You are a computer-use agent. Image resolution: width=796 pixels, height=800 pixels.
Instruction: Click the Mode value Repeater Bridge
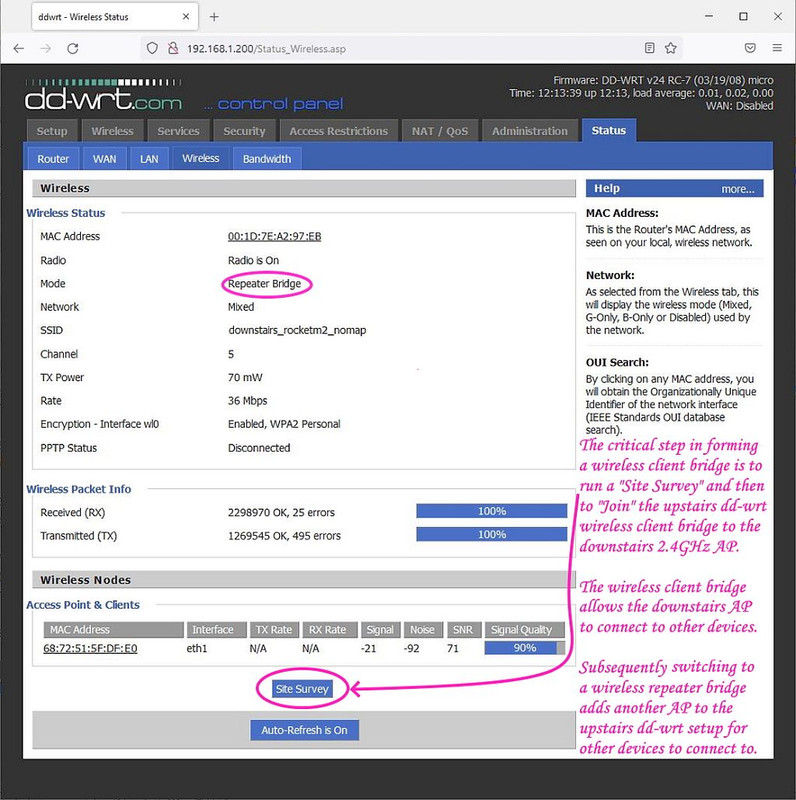(264, 284)
